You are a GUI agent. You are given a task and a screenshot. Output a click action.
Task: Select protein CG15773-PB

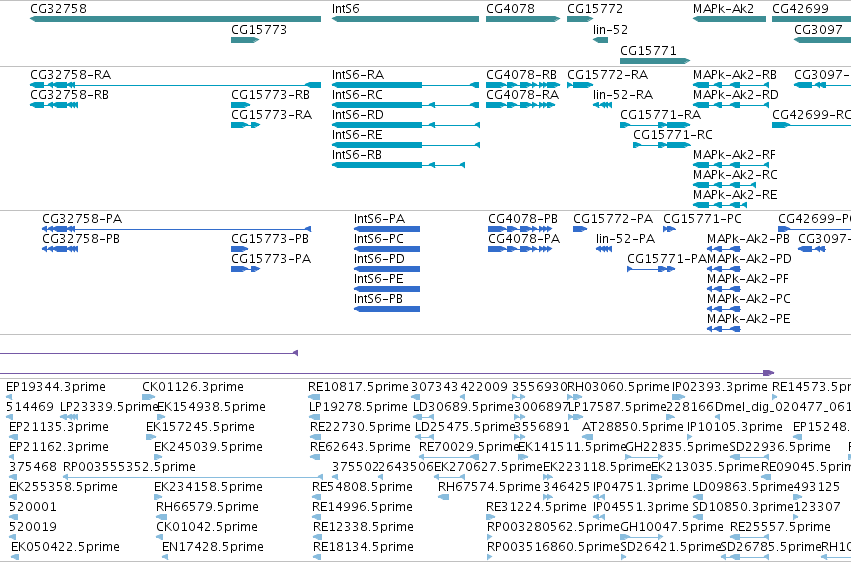tap(239, 249)
